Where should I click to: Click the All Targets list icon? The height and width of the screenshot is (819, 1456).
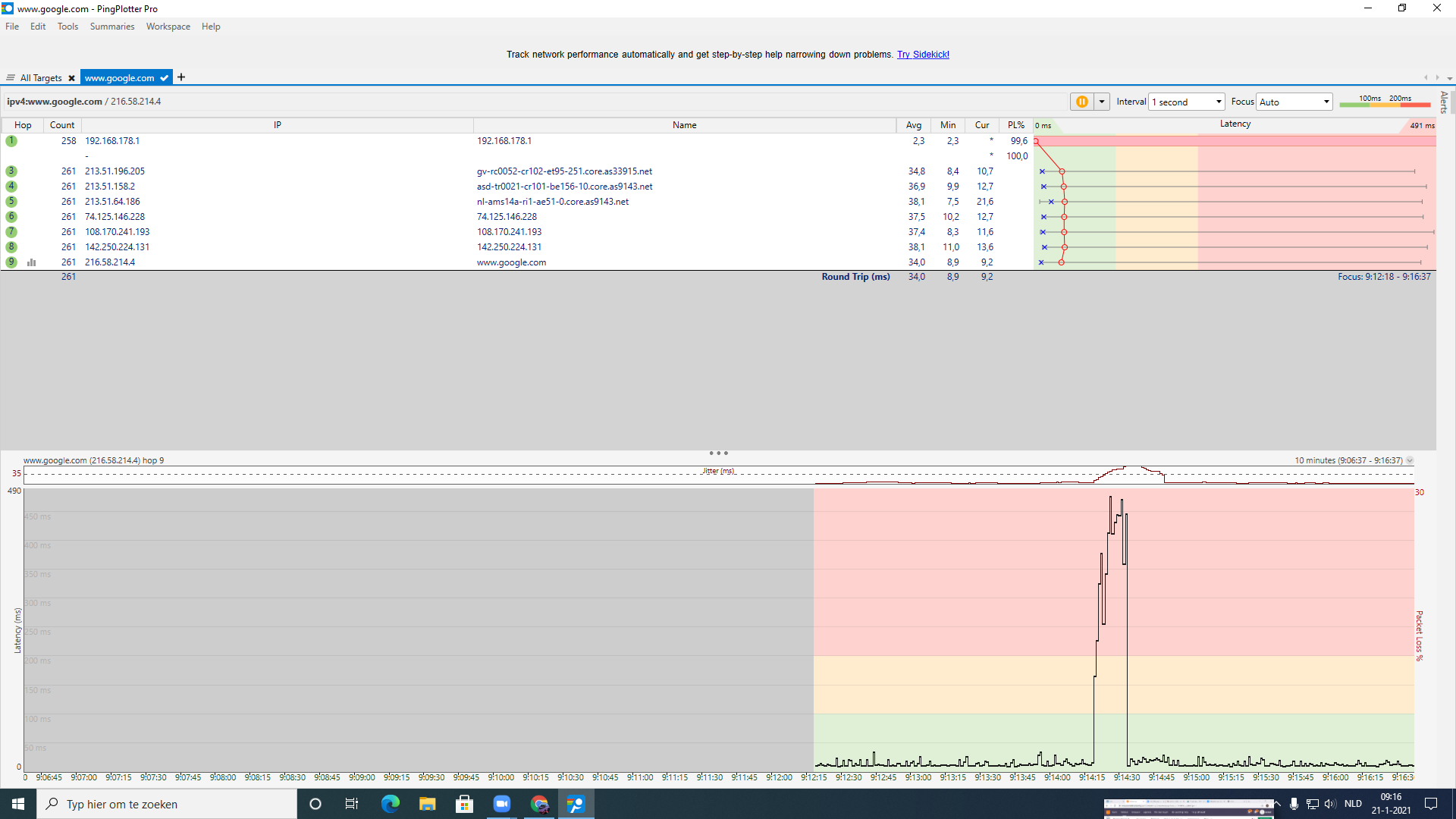pyautogui.click(x=11, y=78)
